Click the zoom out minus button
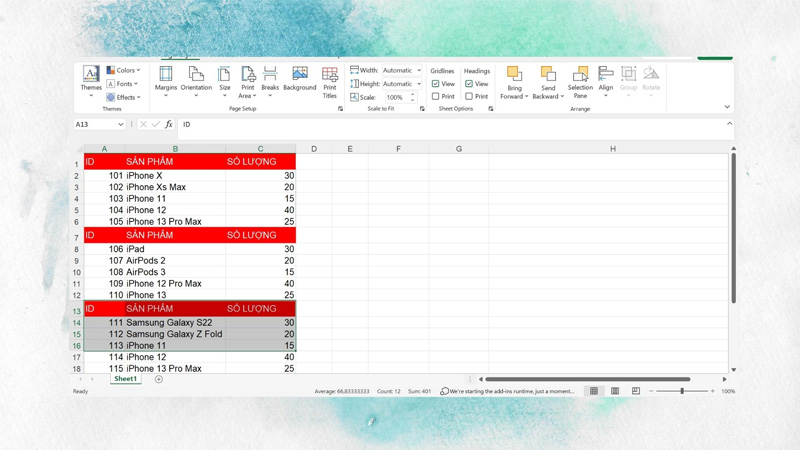This screenshot has width=800, height=450. pos(651,391)
